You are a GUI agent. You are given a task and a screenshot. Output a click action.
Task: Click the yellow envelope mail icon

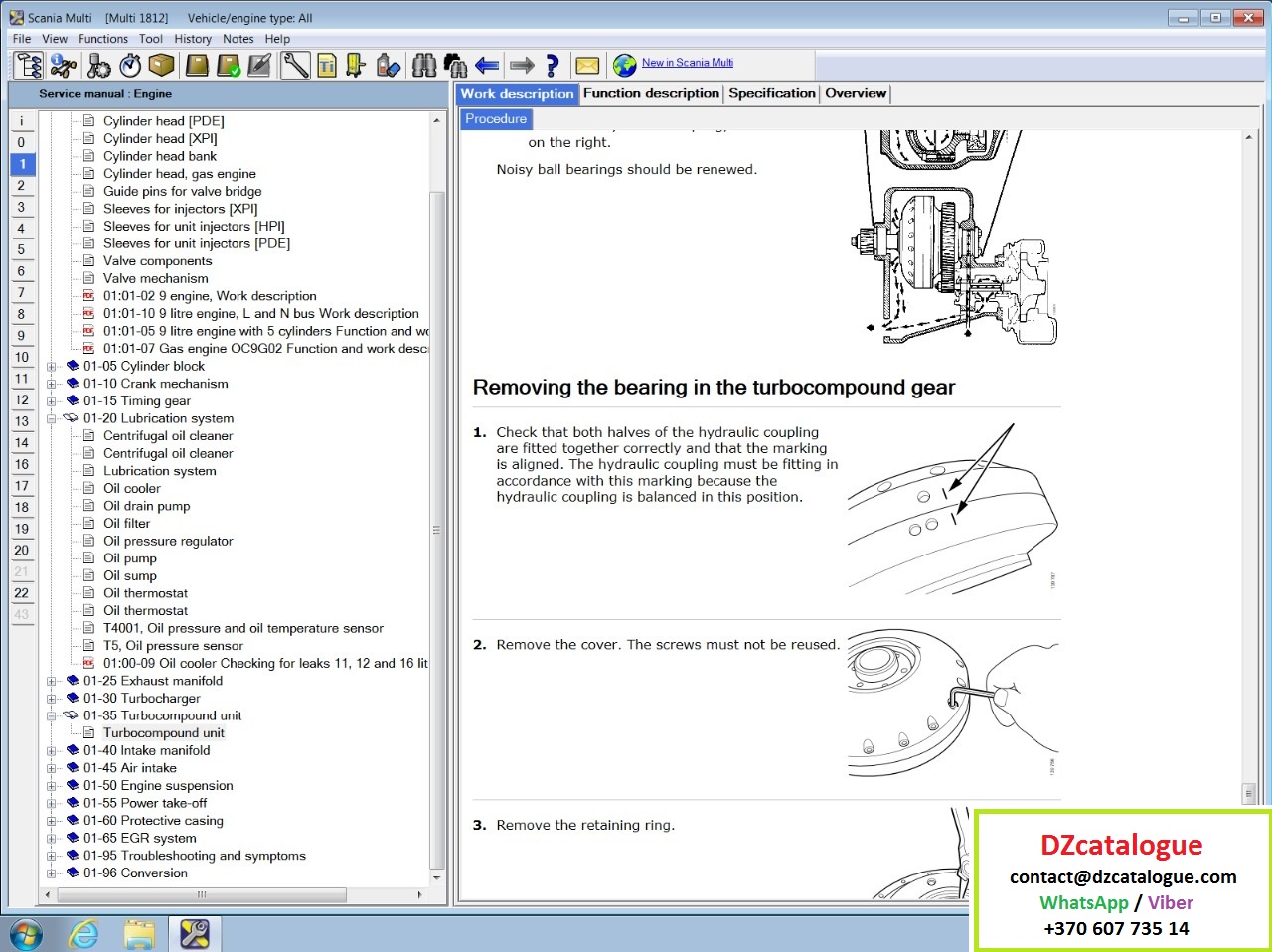coord(587,66)
